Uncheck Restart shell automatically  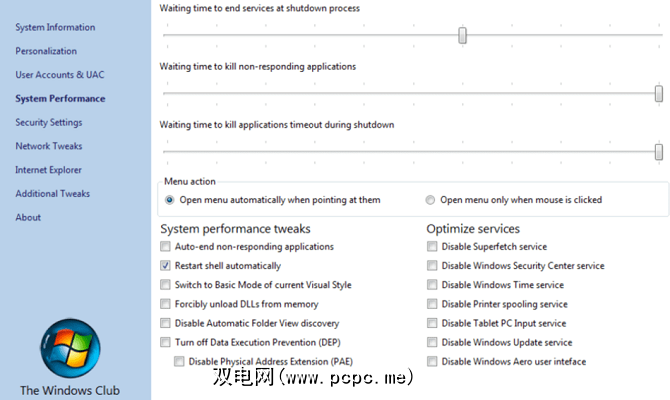tap(166, 266)
